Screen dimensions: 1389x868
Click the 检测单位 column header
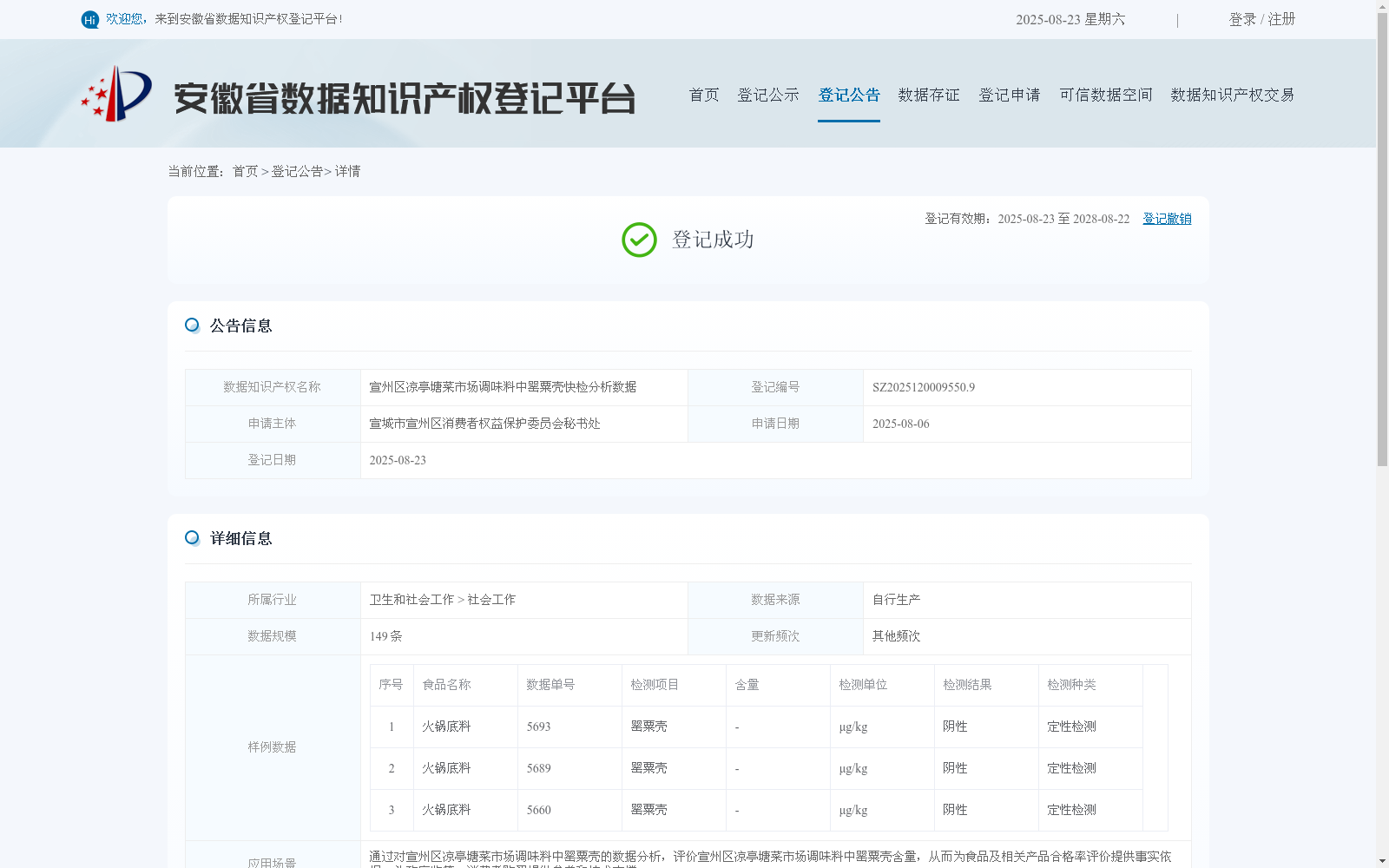[863, 685]
